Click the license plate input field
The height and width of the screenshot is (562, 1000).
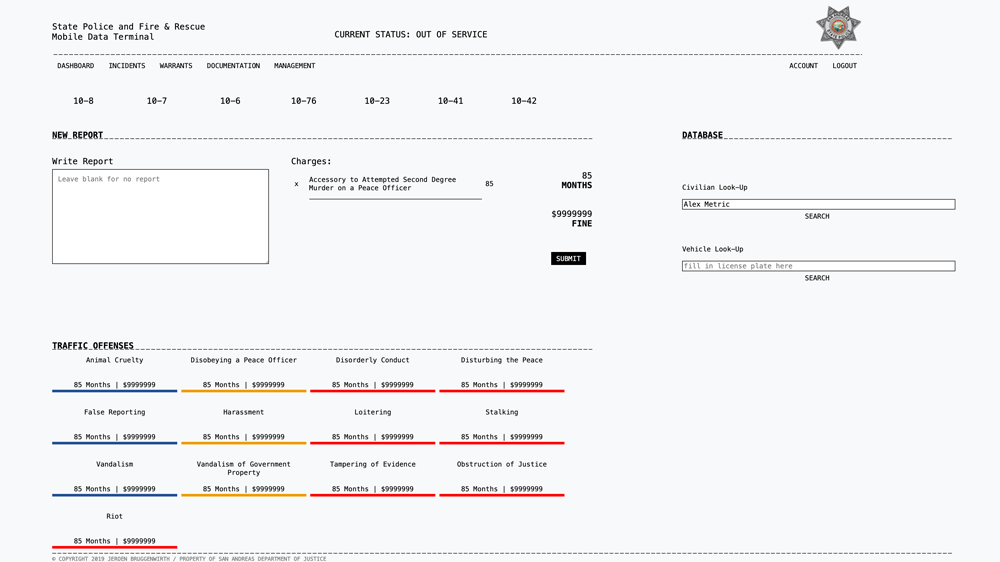[x=818, y=266]
